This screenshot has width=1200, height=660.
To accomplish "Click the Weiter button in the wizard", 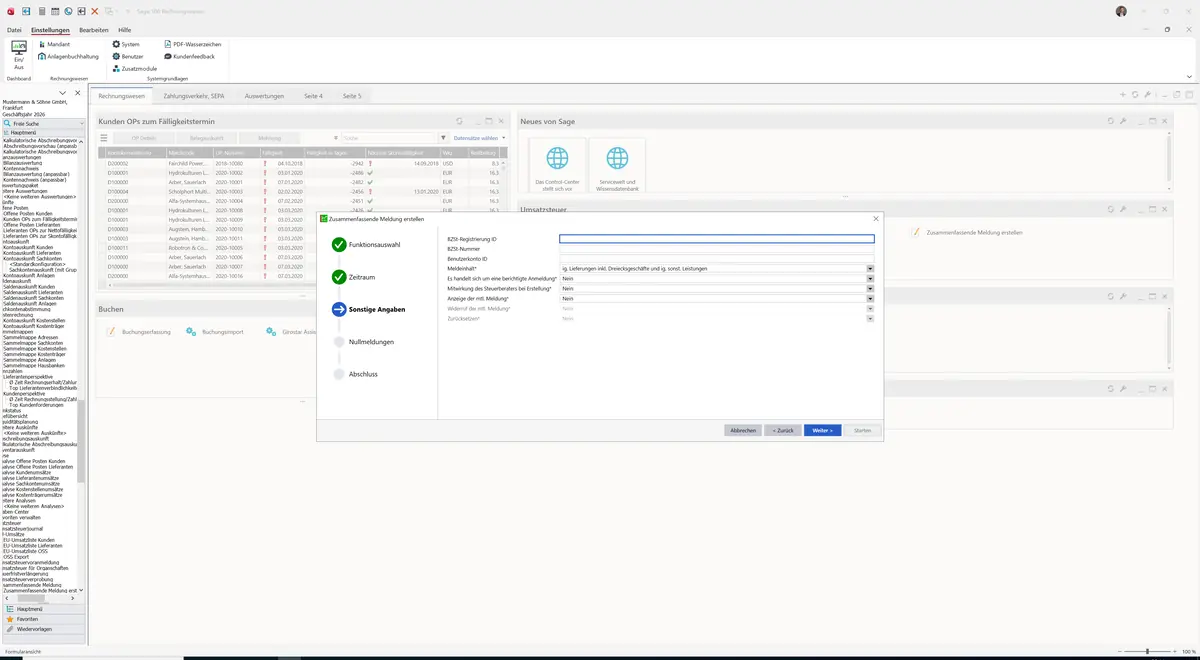I will coord(822,430).
